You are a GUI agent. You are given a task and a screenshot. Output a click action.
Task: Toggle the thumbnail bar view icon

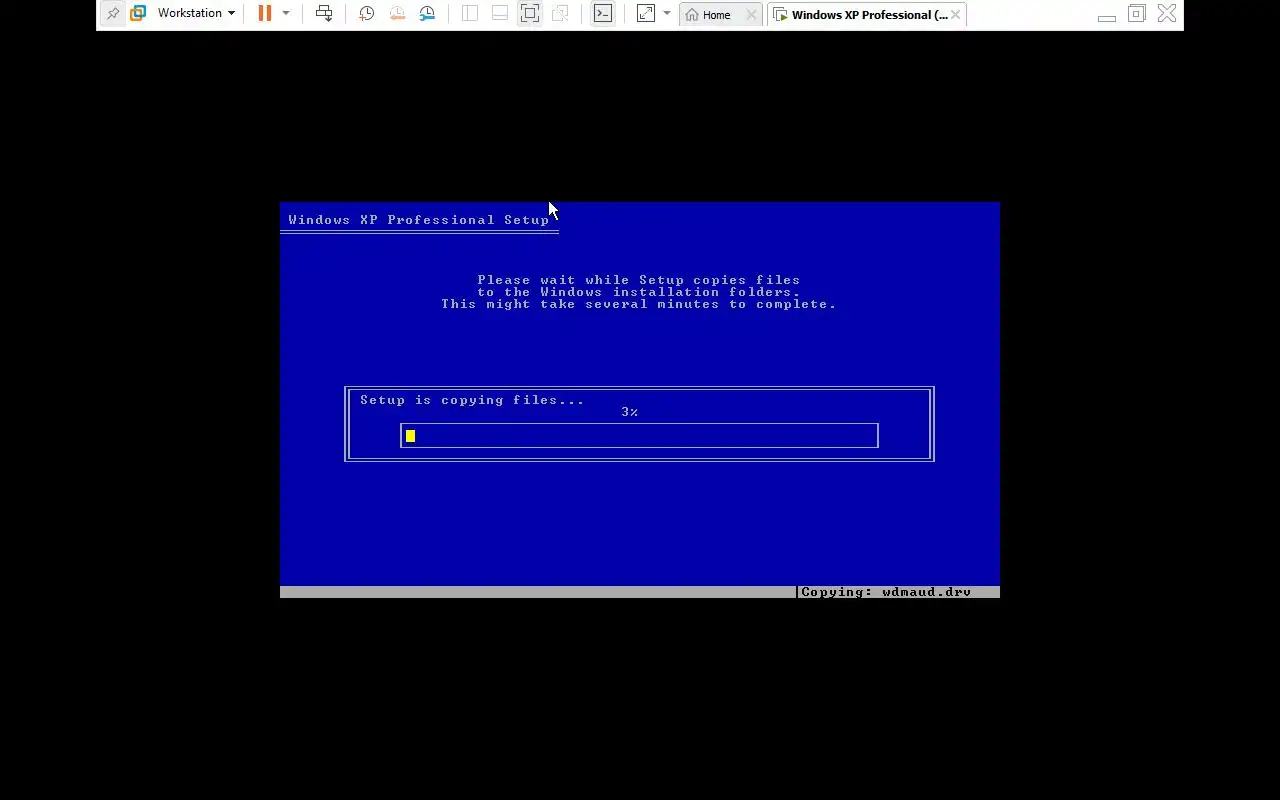click(x=500, y=14)
